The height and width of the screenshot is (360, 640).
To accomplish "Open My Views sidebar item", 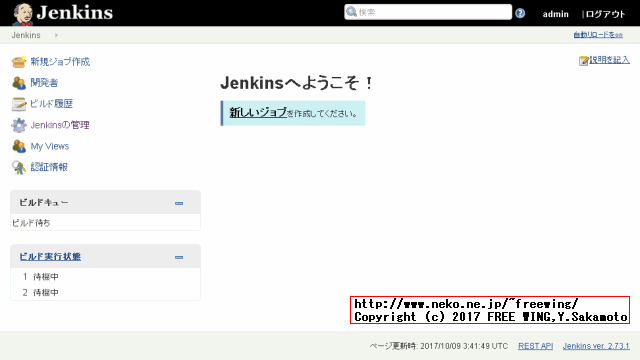I will (50, 146).
